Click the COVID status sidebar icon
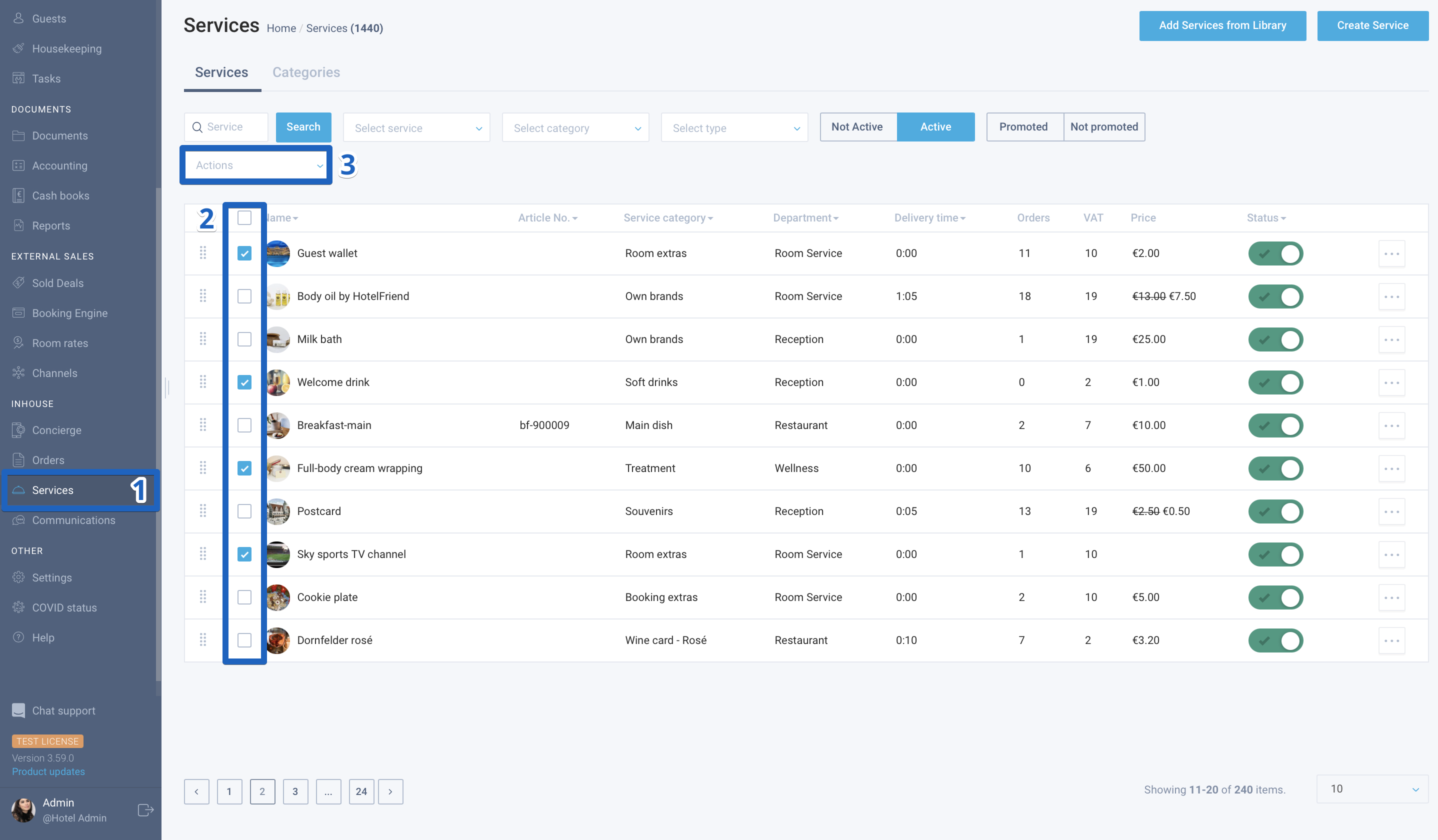1438x840 pixels. 18,607
